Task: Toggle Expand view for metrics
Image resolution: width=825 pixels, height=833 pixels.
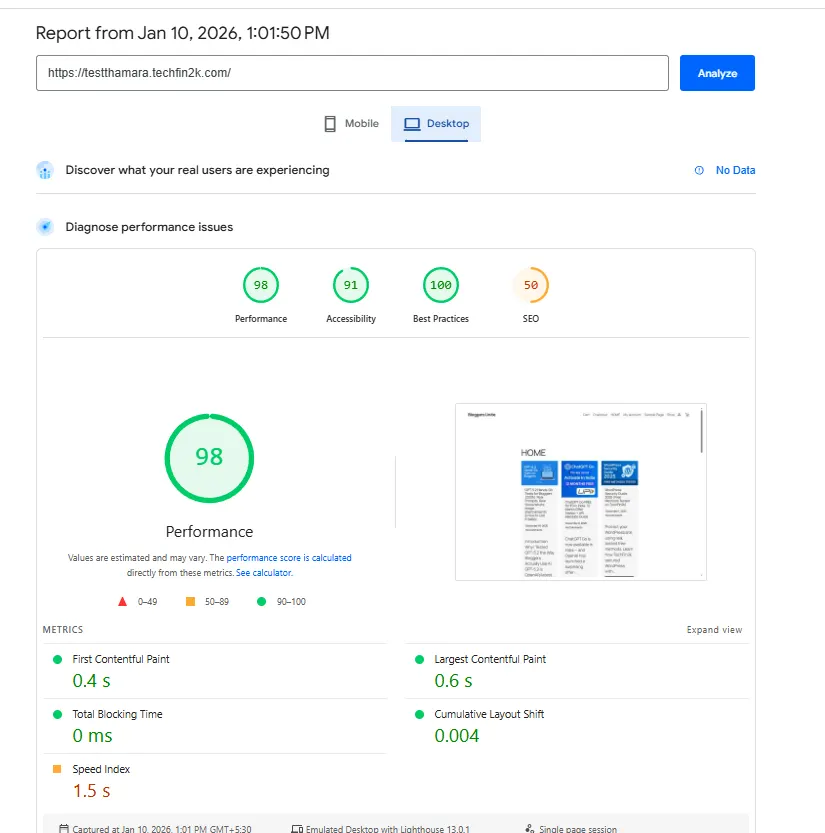Action: 714,630
